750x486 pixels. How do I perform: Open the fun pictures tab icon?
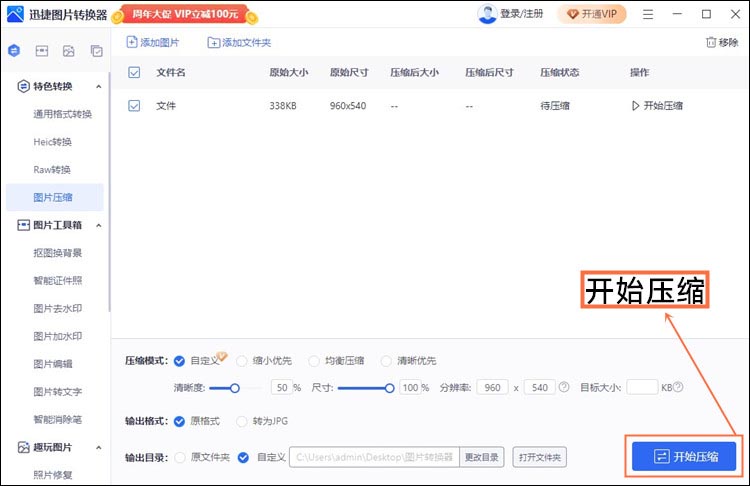pos(69,51)
